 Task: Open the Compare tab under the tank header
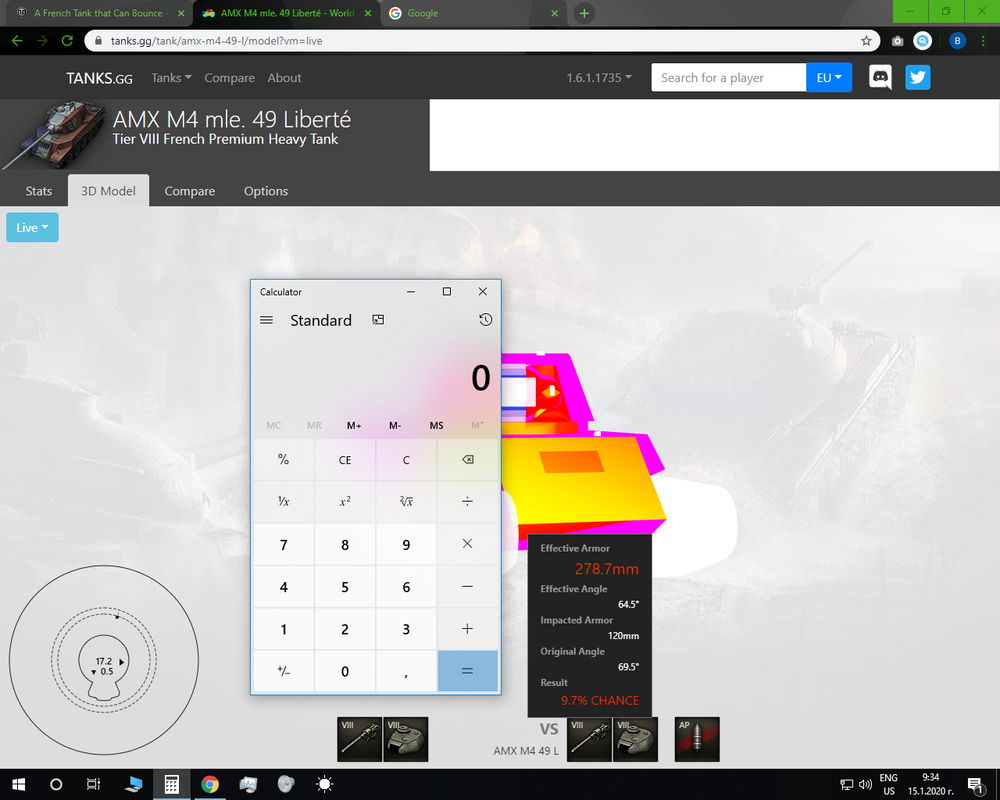point(189,191)
